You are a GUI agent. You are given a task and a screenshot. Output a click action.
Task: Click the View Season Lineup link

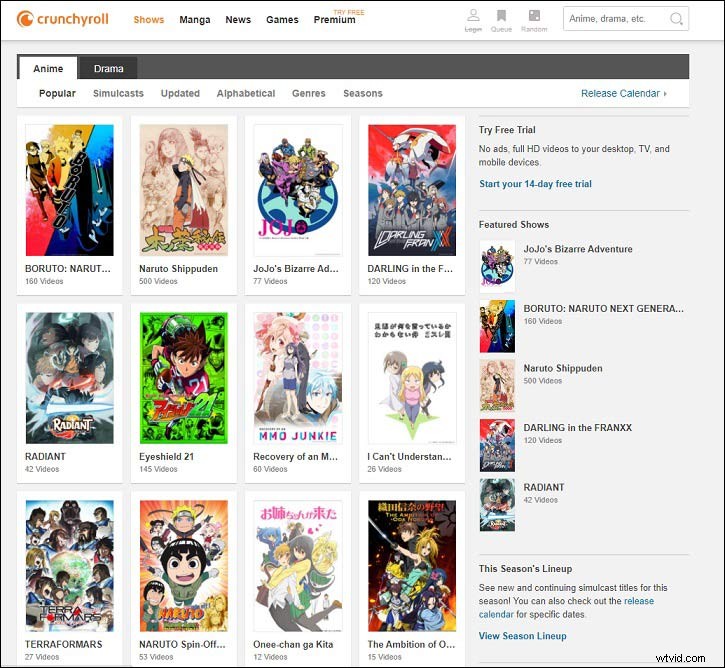(x=522, y=636)
